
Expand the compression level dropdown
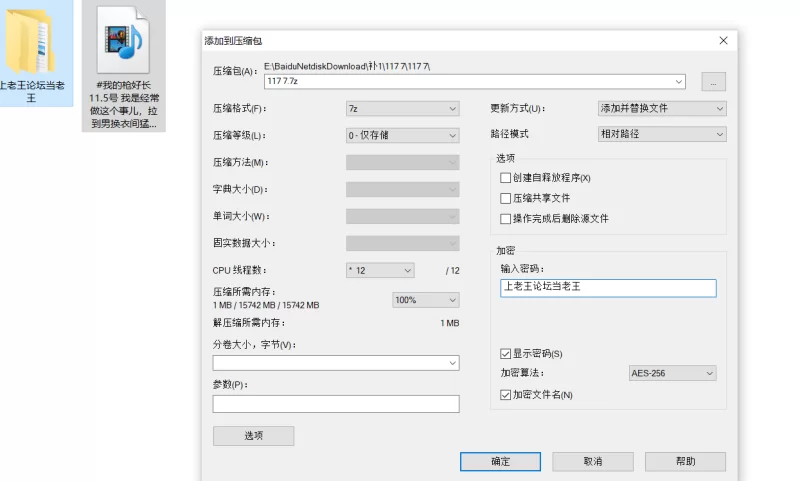click(402, 135)
